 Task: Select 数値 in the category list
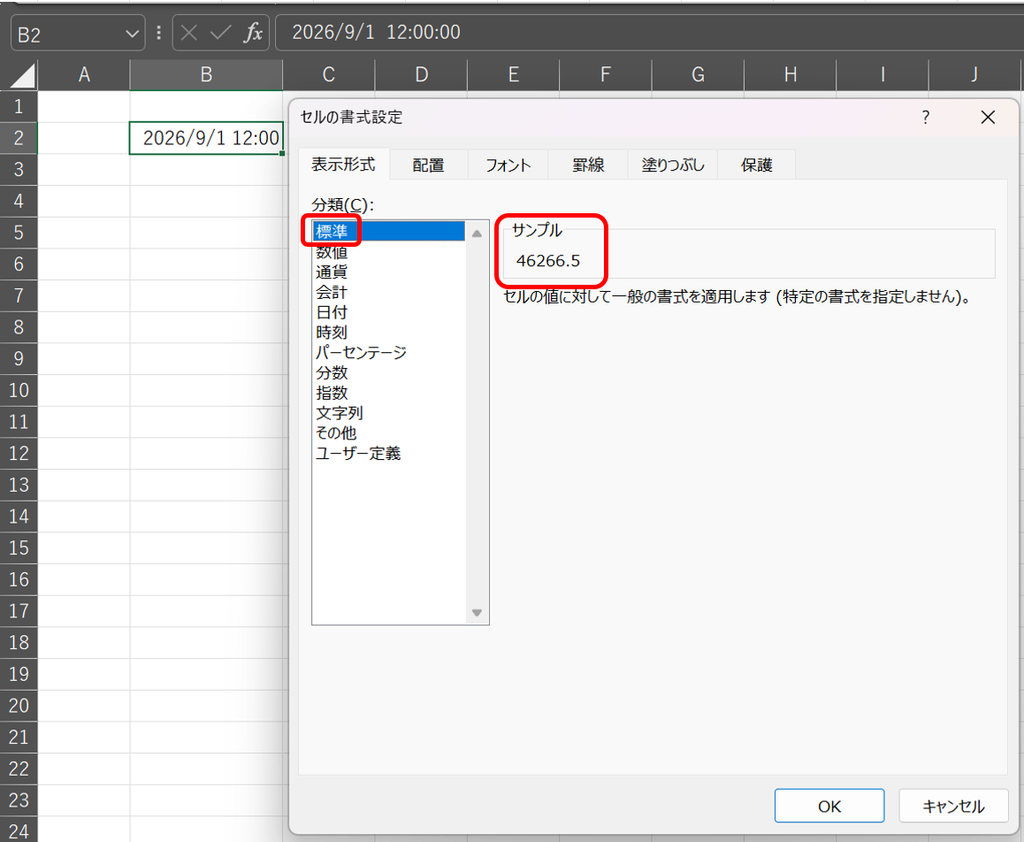coord(389,251)
